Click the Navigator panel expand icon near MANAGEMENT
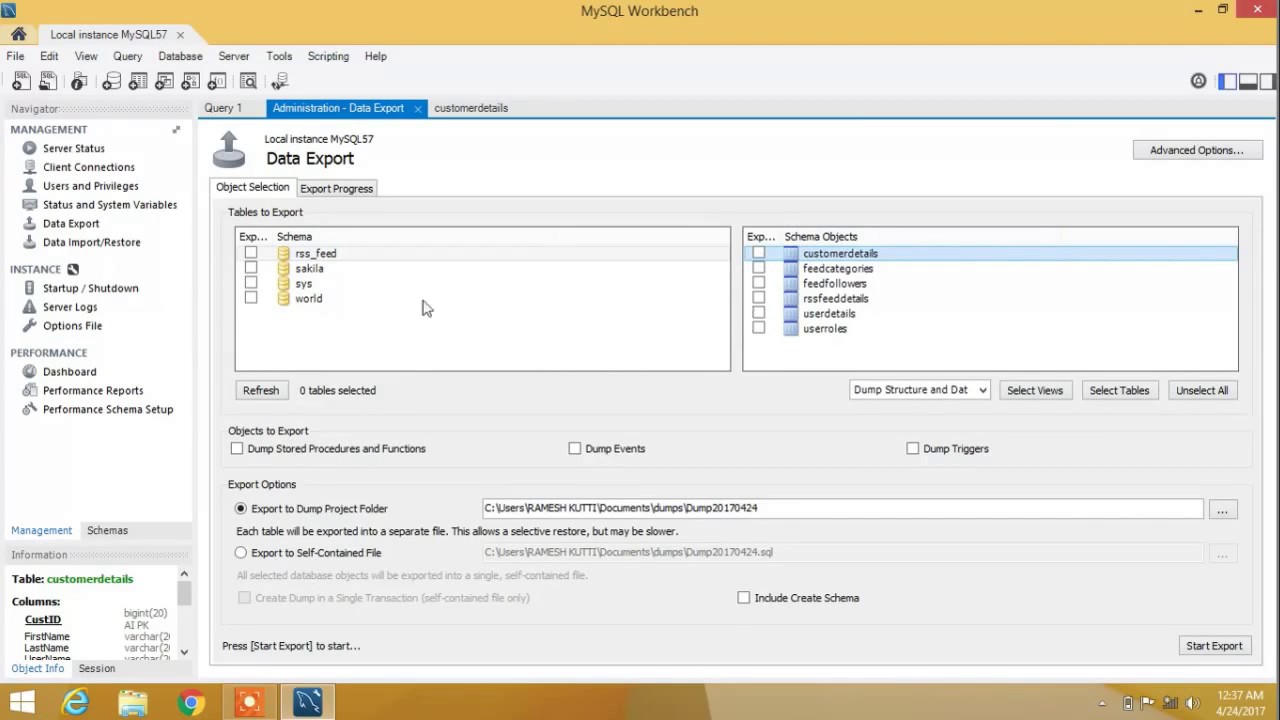This screenshot has height=720, width=1280. [176, 129]
